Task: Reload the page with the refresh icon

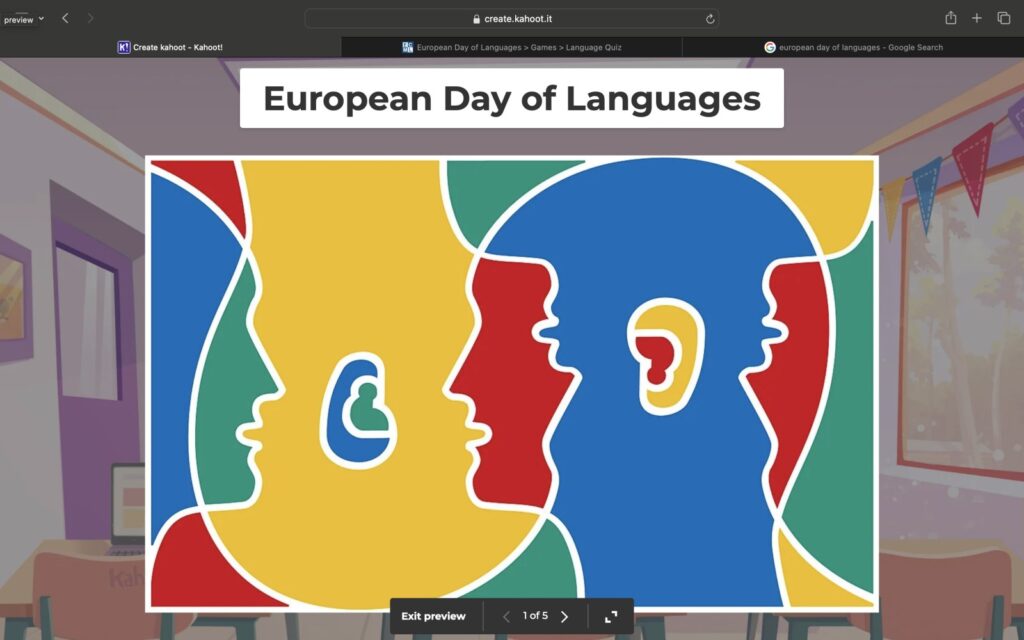Action: pos(710,19)
